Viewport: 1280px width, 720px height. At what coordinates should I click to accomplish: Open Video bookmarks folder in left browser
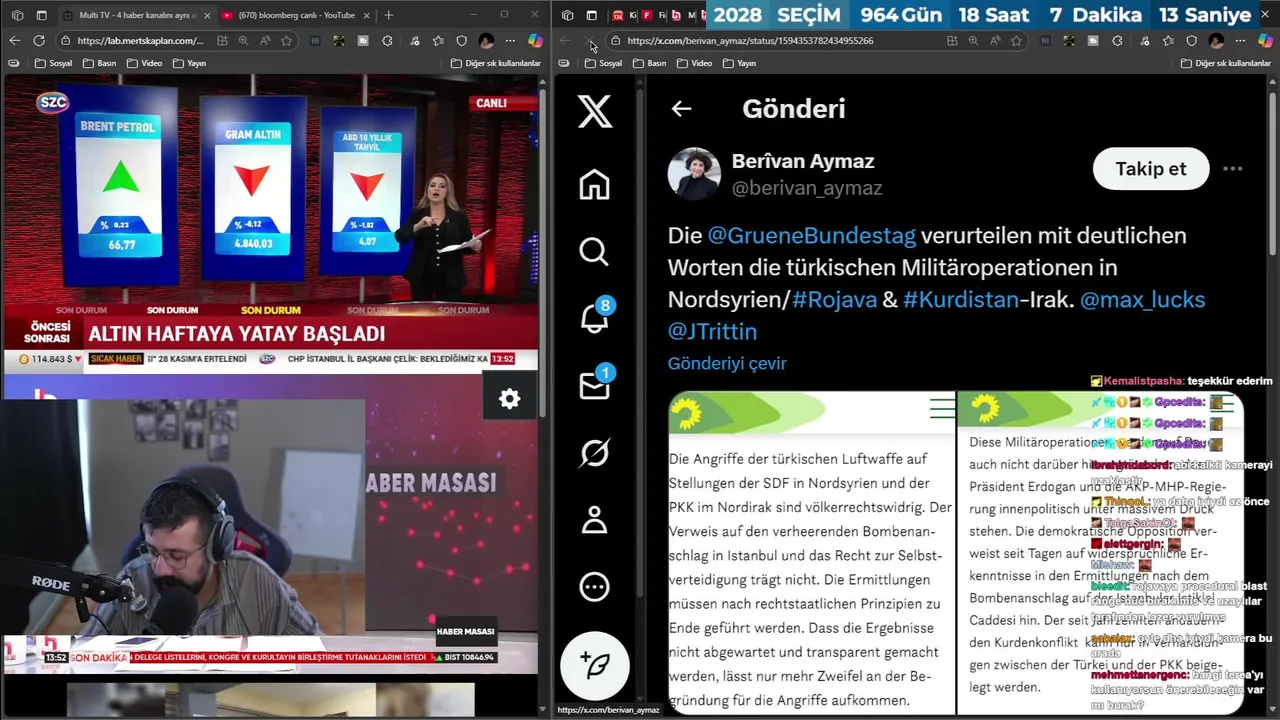[145, 63]
